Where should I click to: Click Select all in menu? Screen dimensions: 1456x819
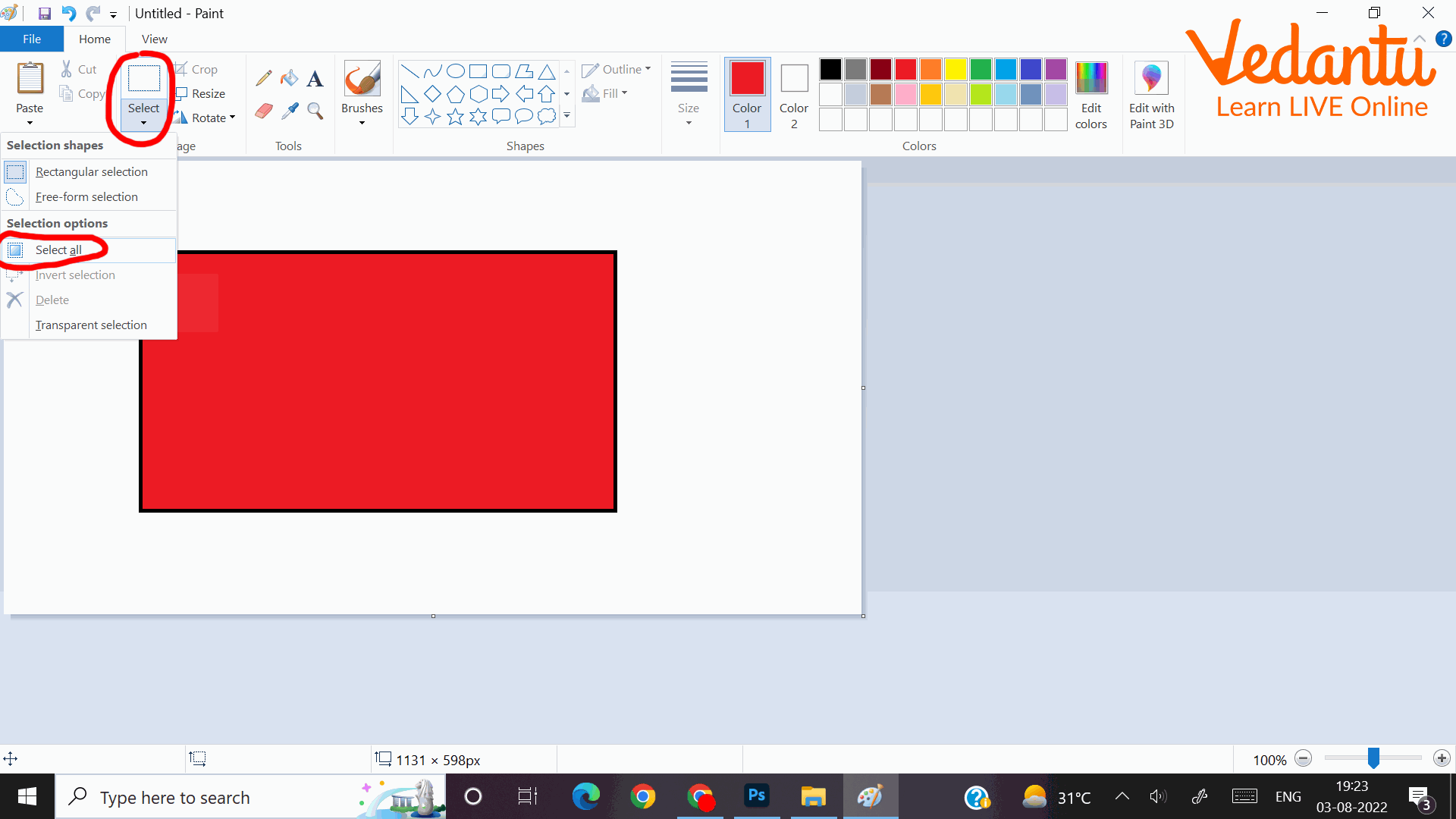point(58,250)
